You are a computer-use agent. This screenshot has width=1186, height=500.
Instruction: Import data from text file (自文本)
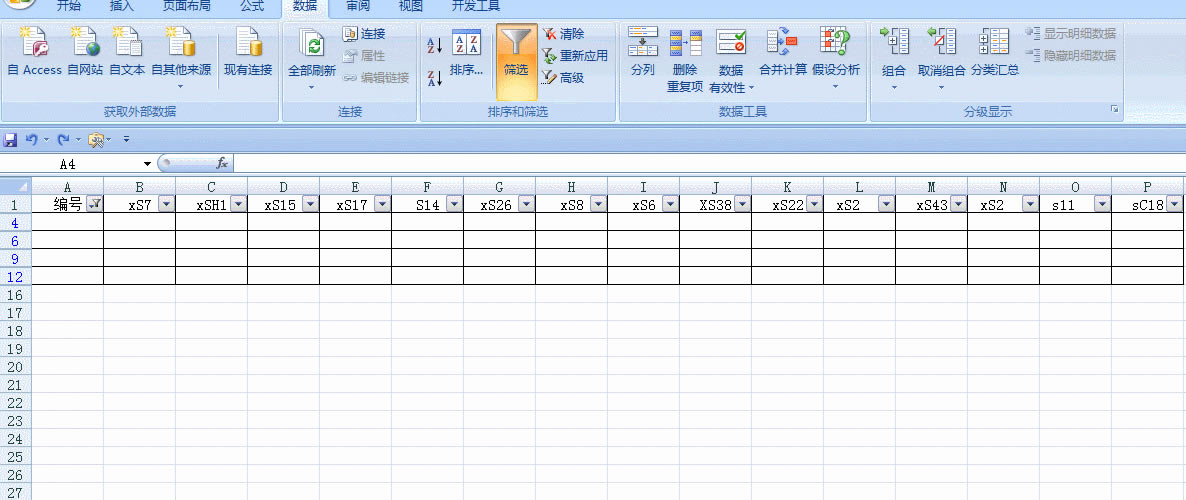click(127, 50)
